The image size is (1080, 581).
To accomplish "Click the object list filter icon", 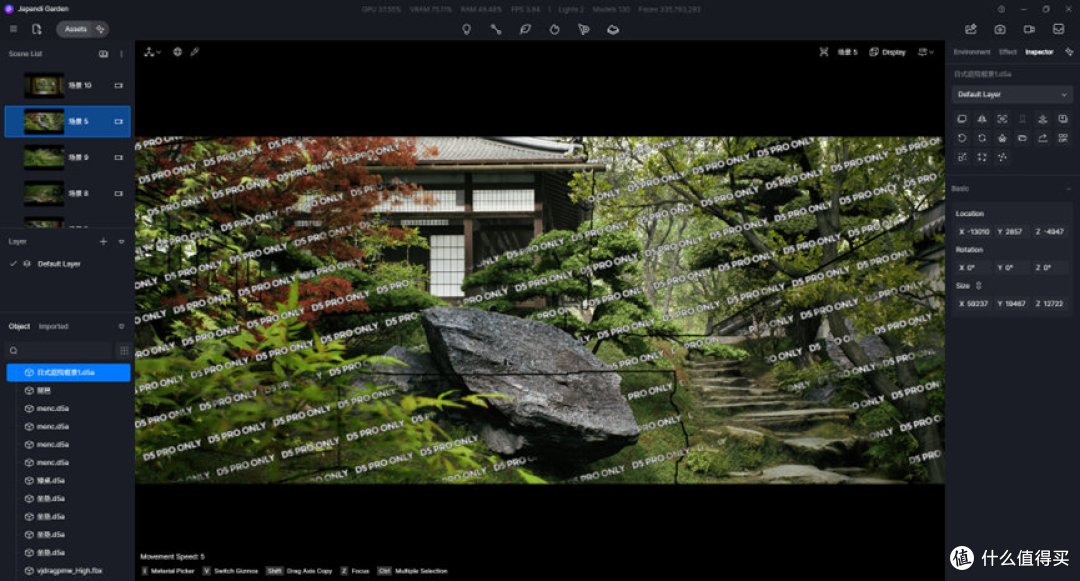I will click(121, 326).
